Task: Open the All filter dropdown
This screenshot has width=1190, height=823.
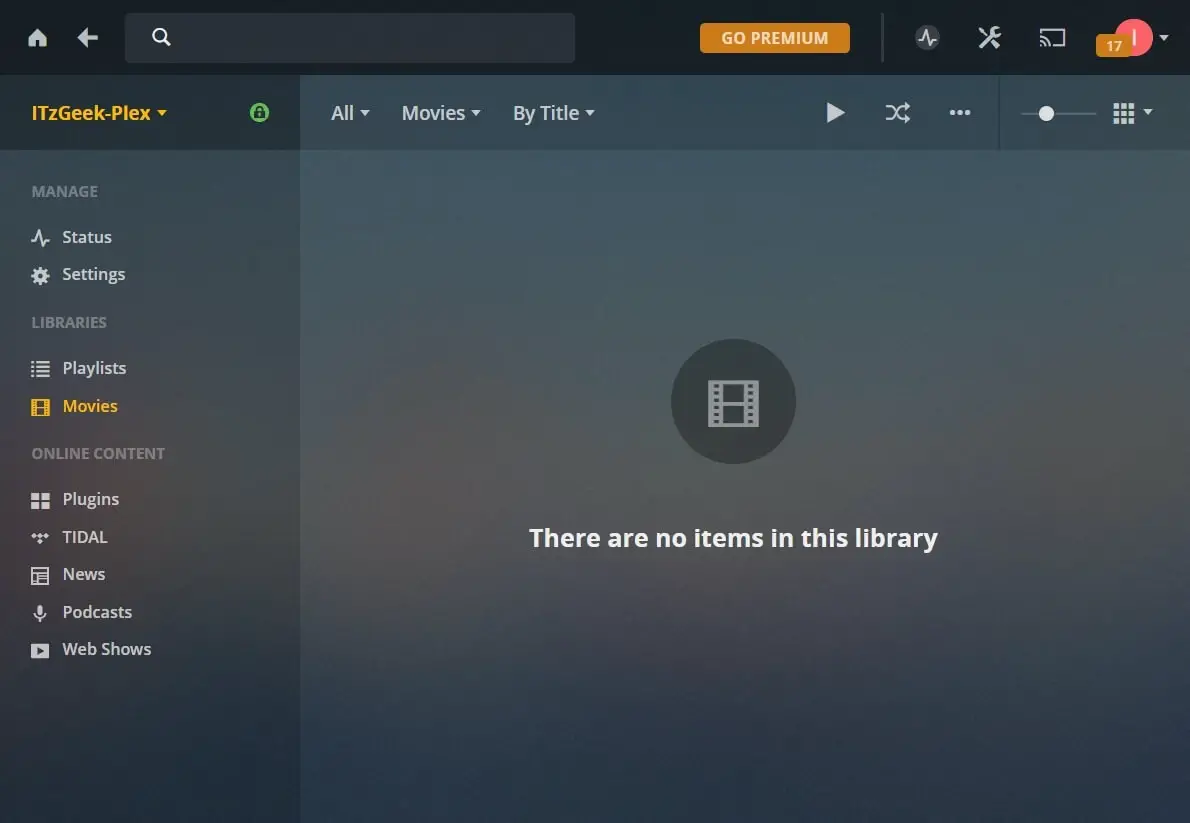Action: tap(350, 113)
